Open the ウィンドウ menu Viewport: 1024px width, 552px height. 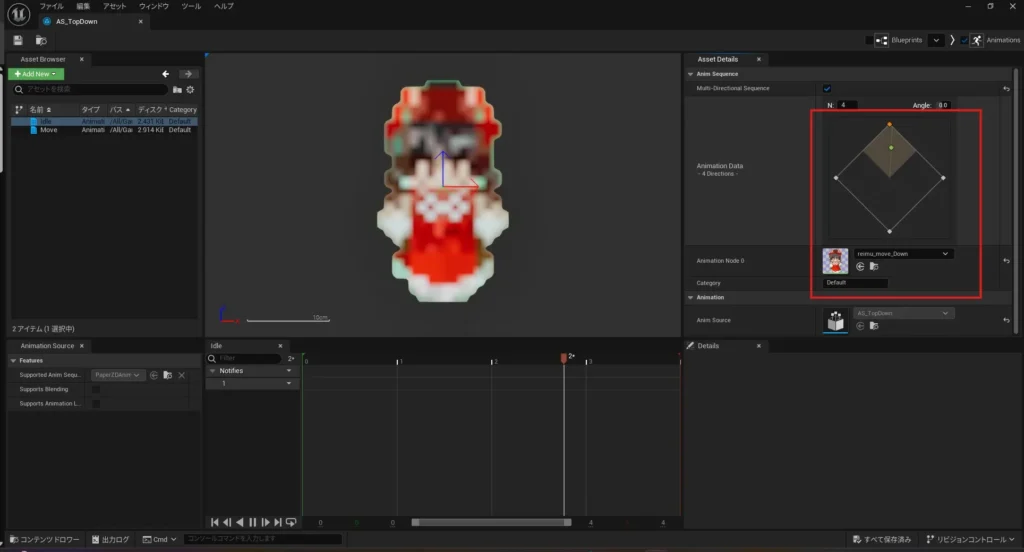tap(153, 6)
